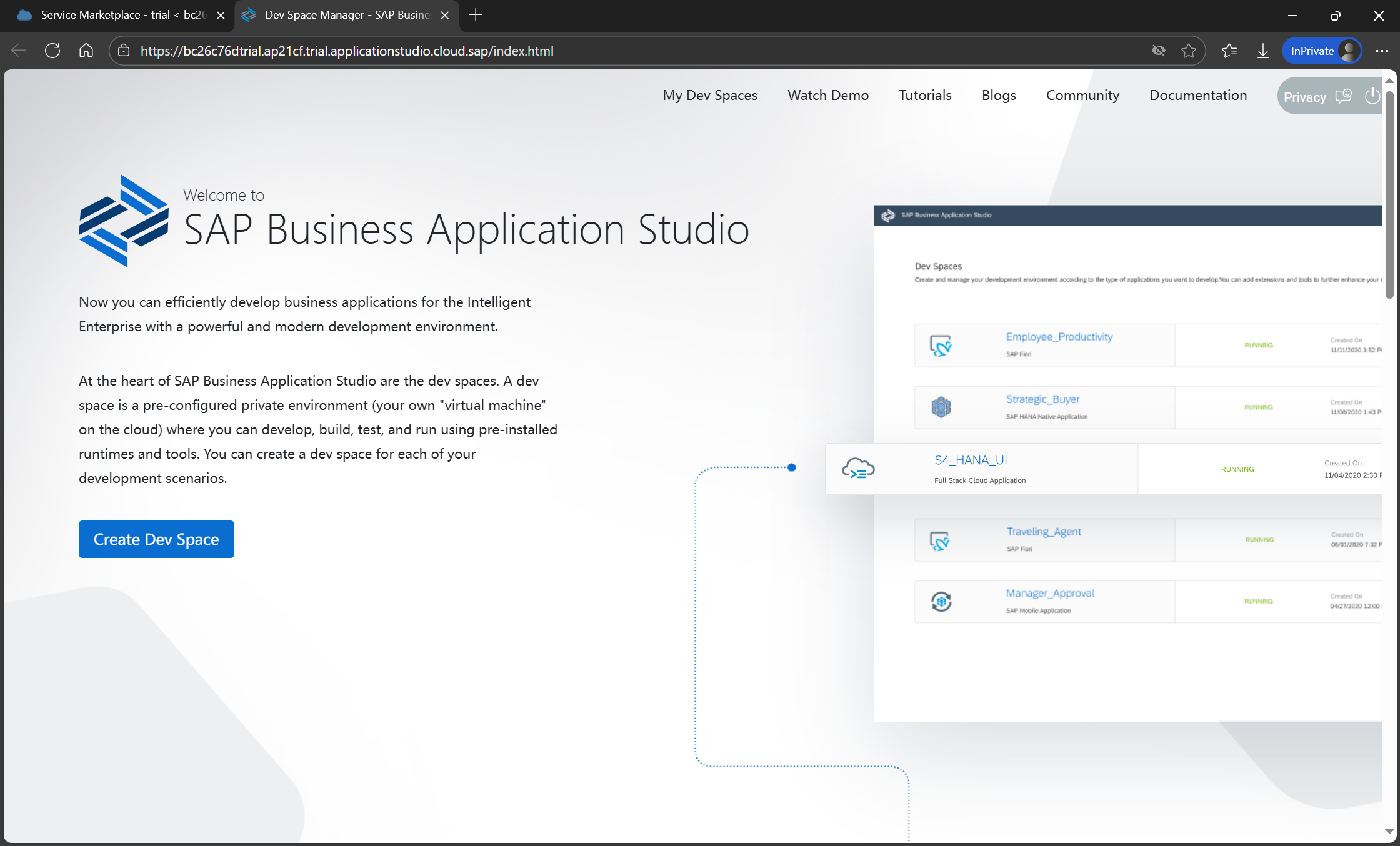Screen dimensions: 1400x846
Task: Open the feedback chat icon
Action: [1343, 96]
